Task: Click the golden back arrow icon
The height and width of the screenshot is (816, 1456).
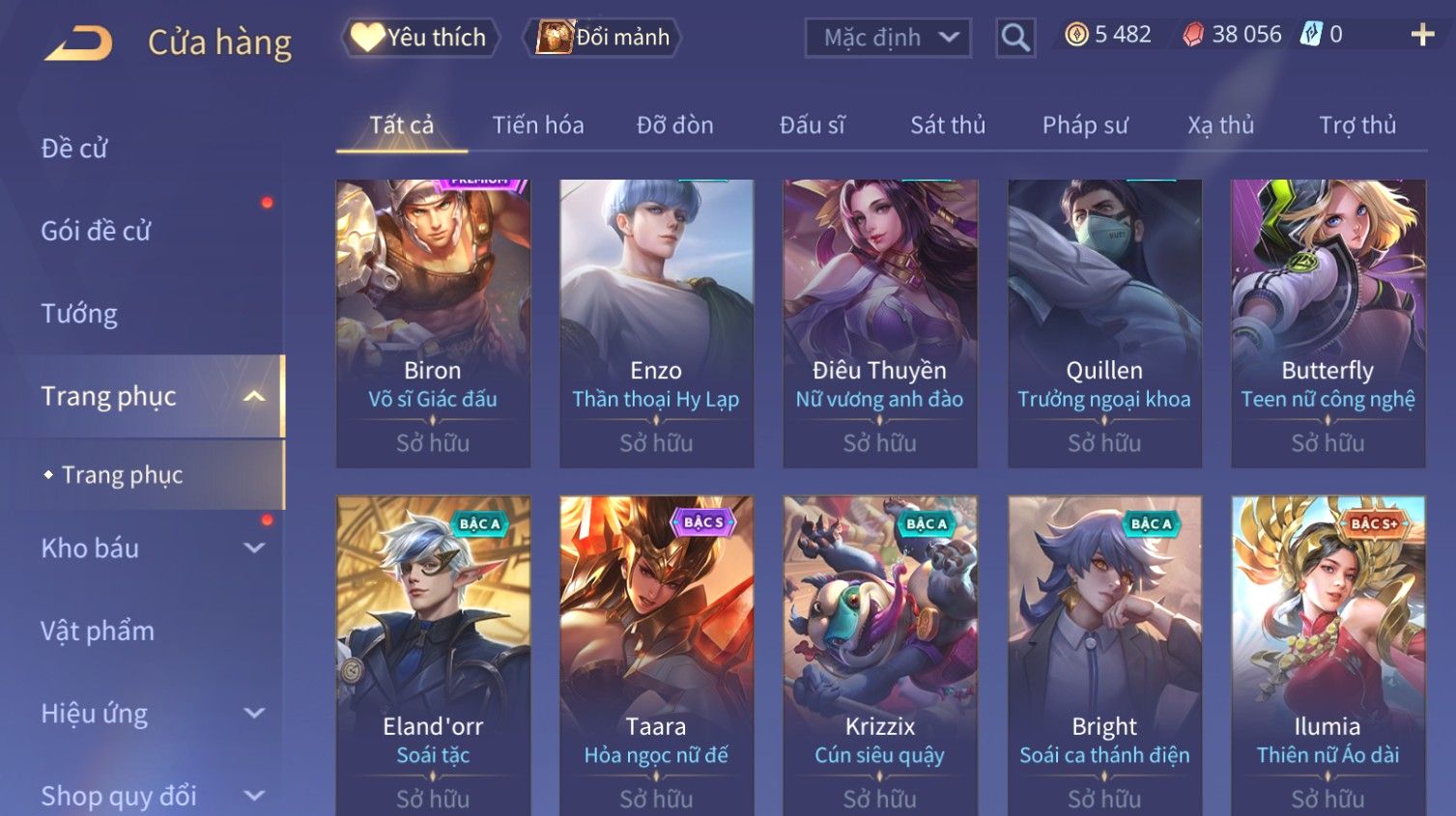Action: [x=78, y=43]
